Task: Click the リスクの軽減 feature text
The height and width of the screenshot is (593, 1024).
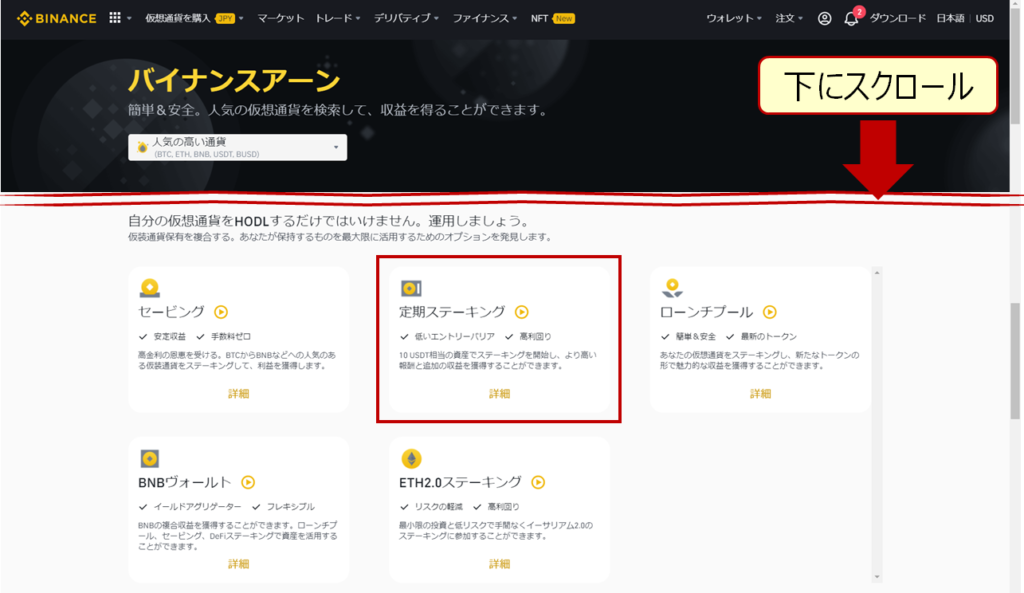Action: (439, 507)
